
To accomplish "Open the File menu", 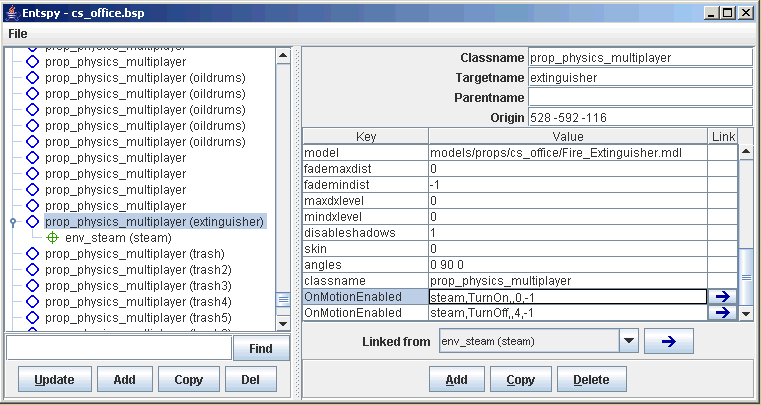I will click(18, 34).
